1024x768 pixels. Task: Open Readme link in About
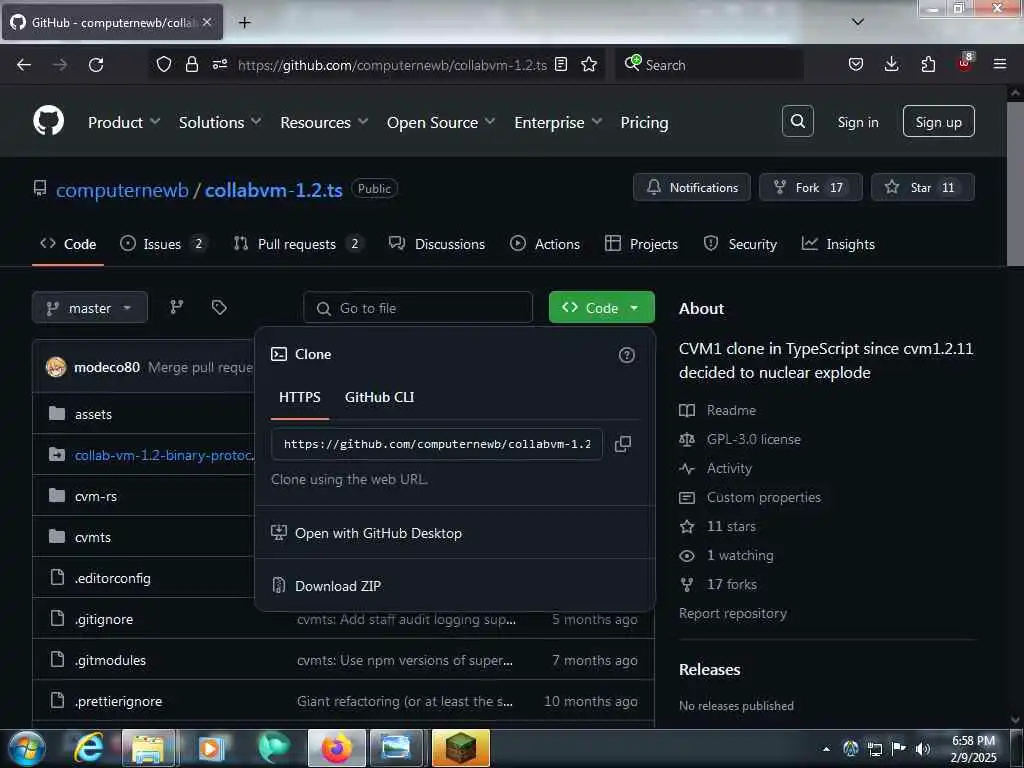click(731, 410)
